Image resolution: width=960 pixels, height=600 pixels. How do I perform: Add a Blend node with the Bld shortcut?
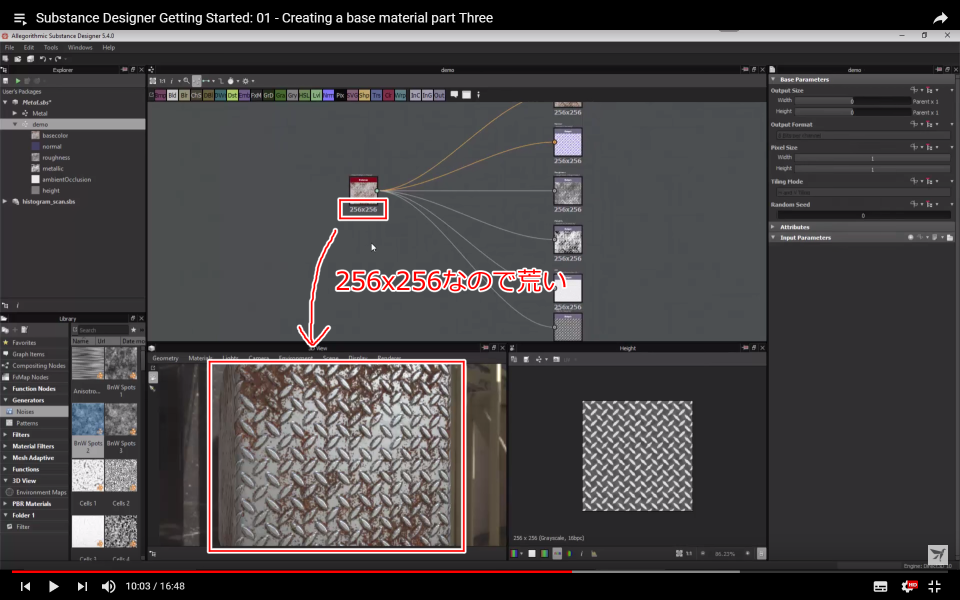(172, 95)
